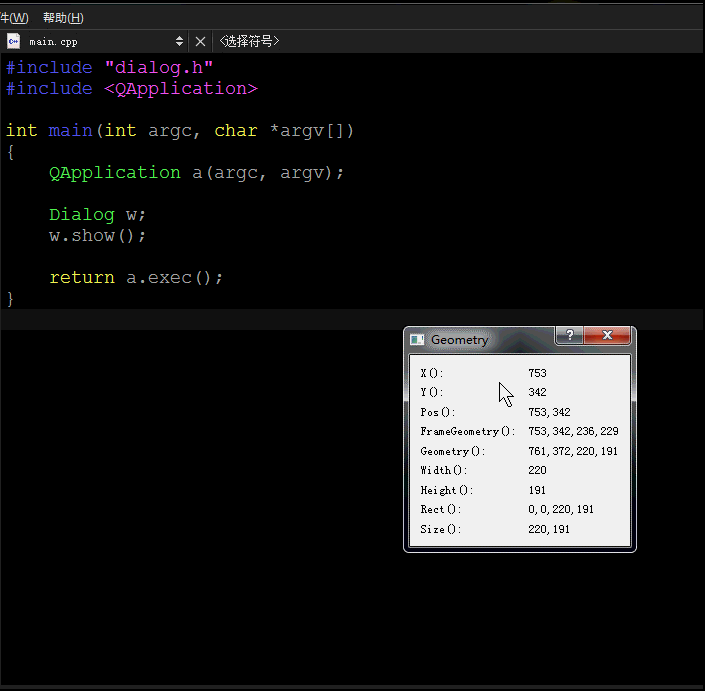
Task: Click the Pos(): label
Action: click(x=437, y=412)
